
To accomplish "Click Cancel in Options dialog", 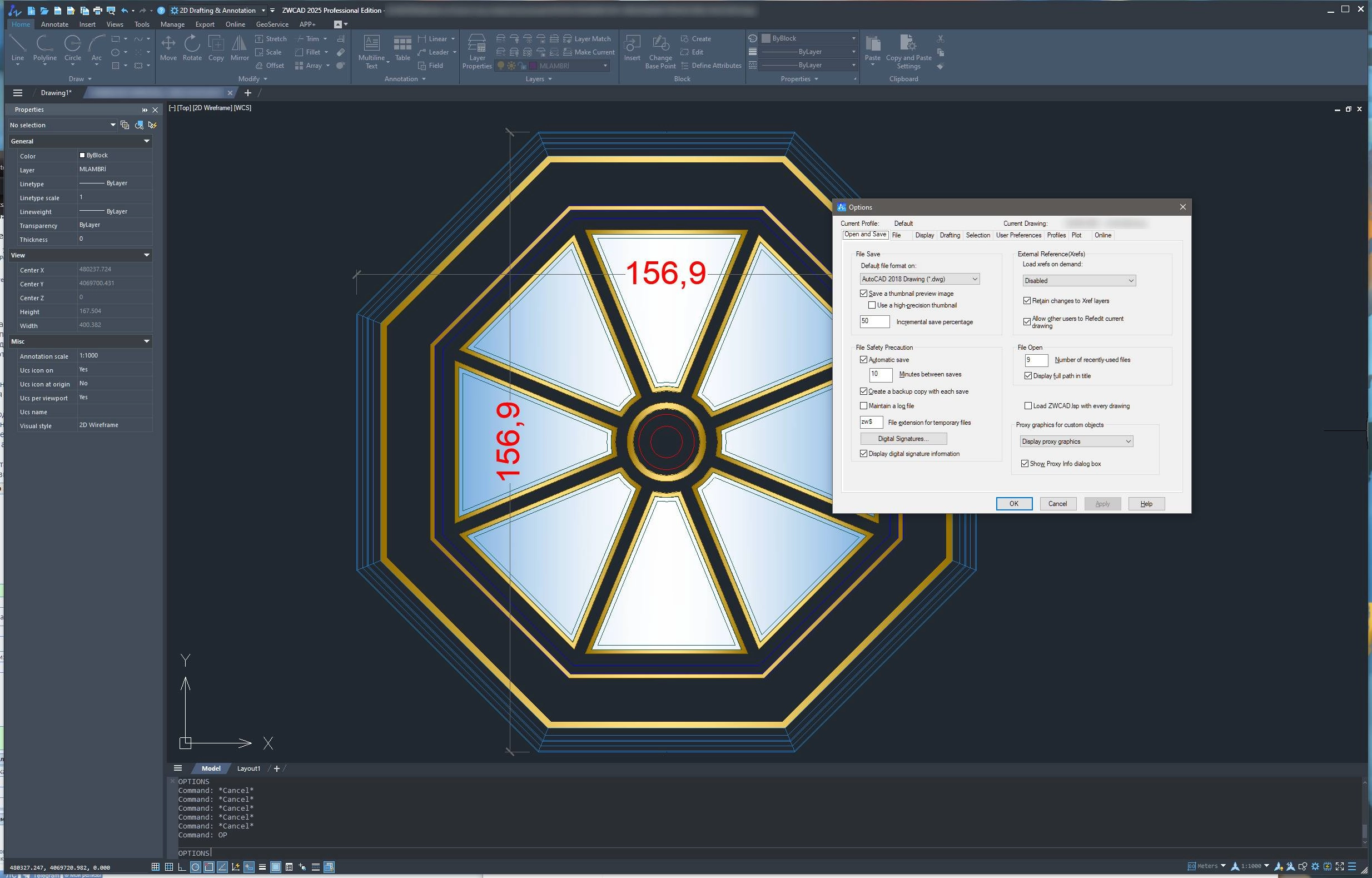I will (1057, 503).
